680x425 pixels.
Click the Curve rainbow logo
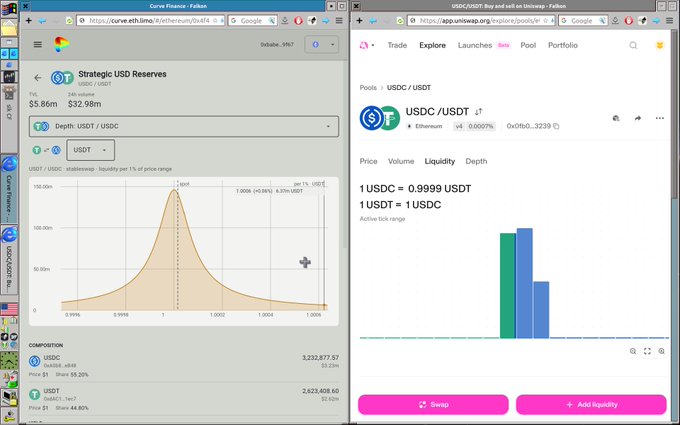point(61,44)
